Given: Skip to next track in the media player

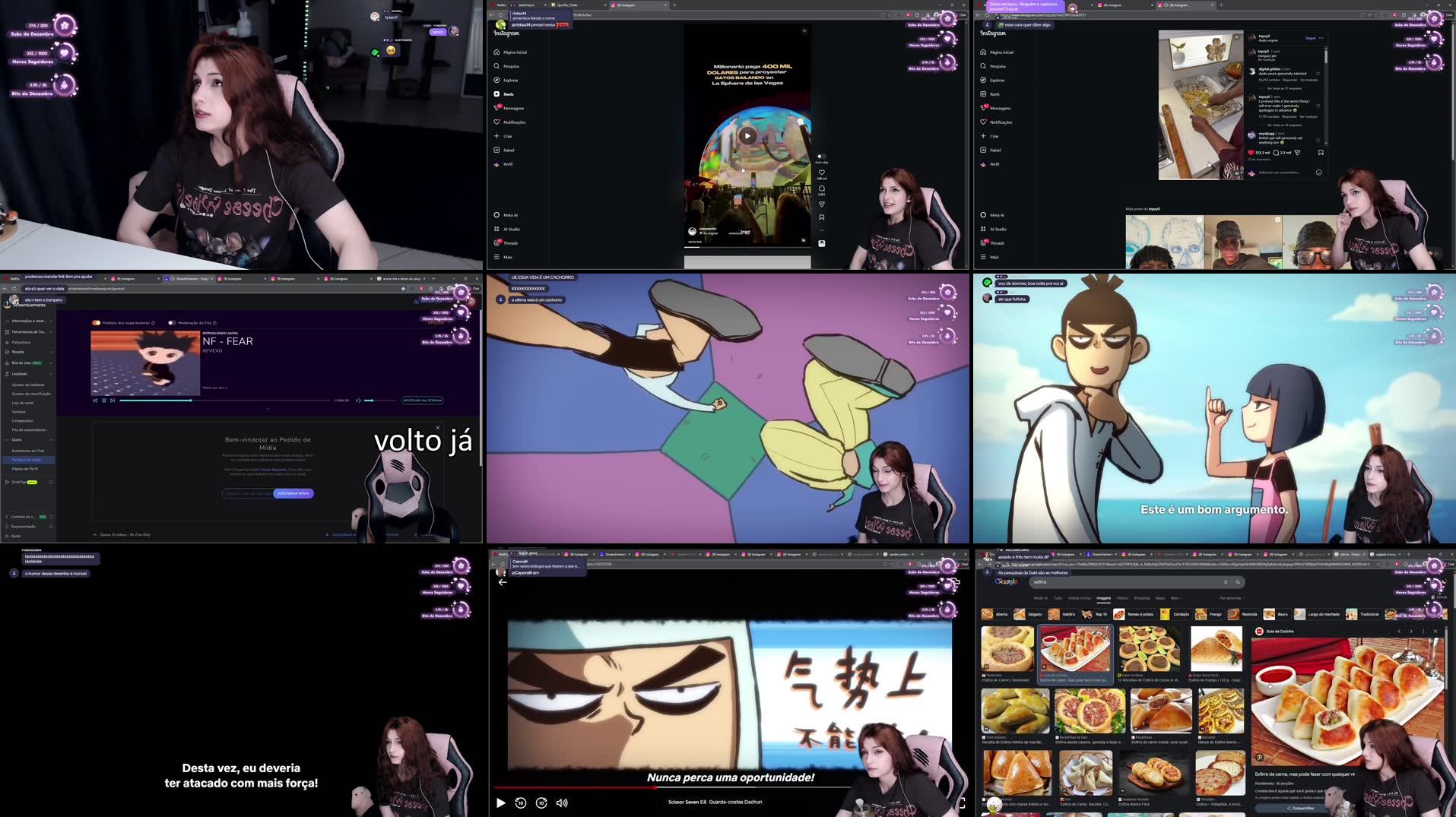Looking at the screenshot, I should [113, 401].
